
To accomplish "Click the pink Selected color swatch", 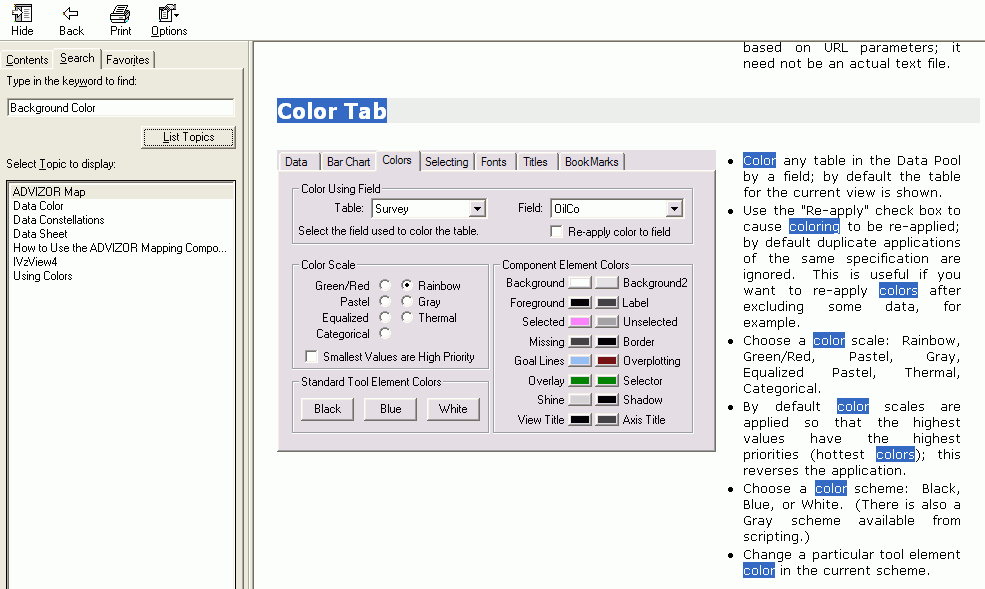I will click(580, 322).
